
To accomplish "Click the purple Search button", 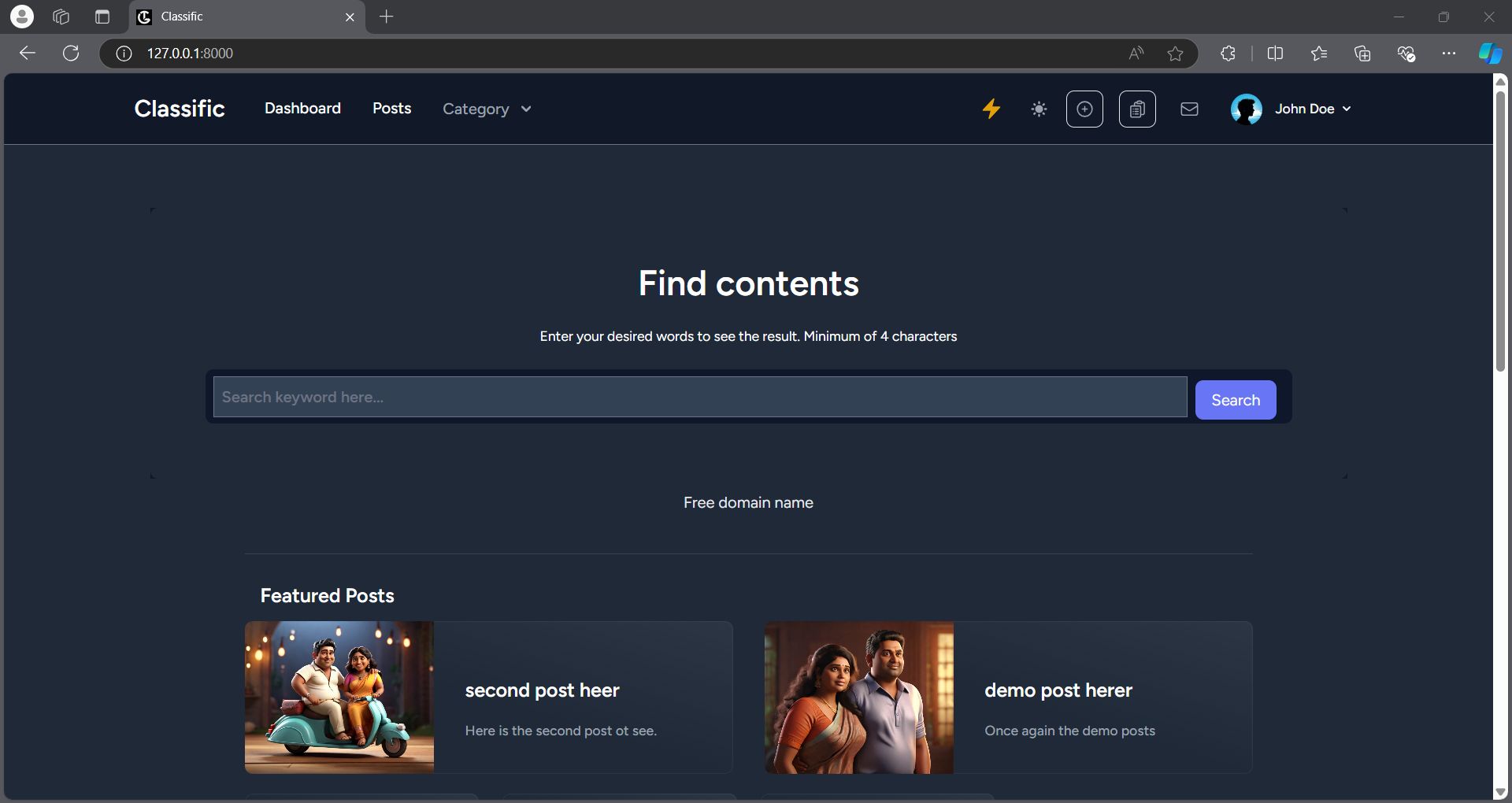I will 1236,400.
